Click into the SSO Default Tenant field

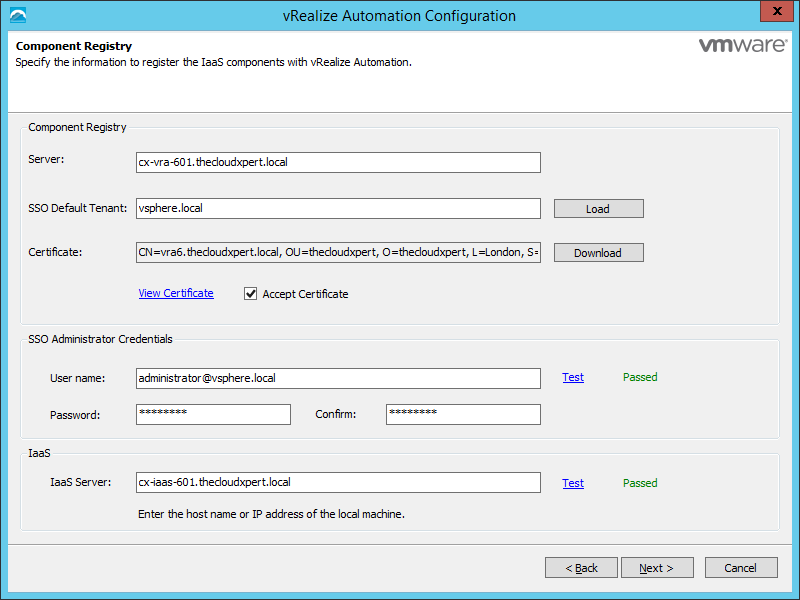(x=338, y=209)
